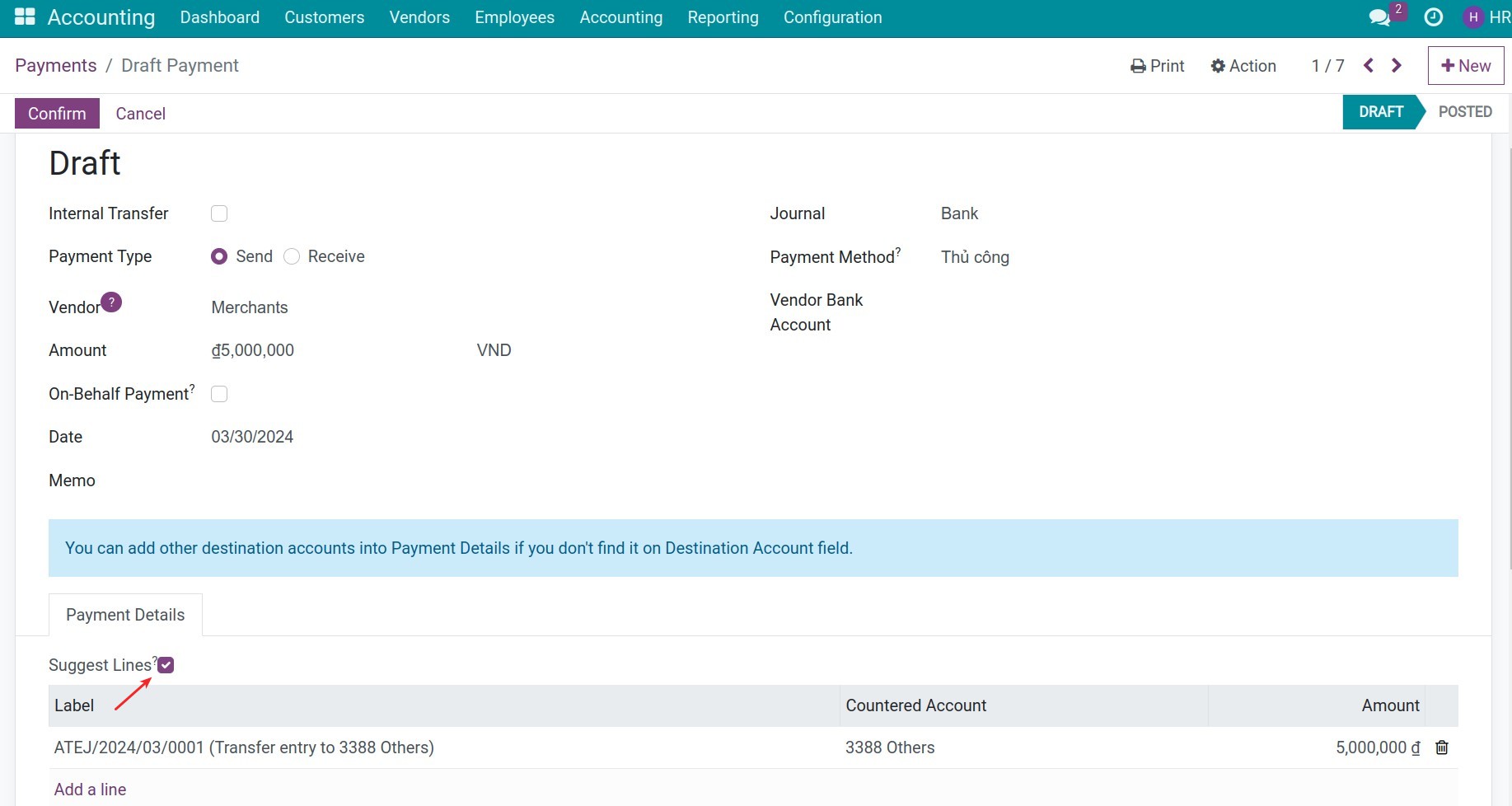Select the Send payment type
Viewport: 1512px width, 806px height.
219,256
